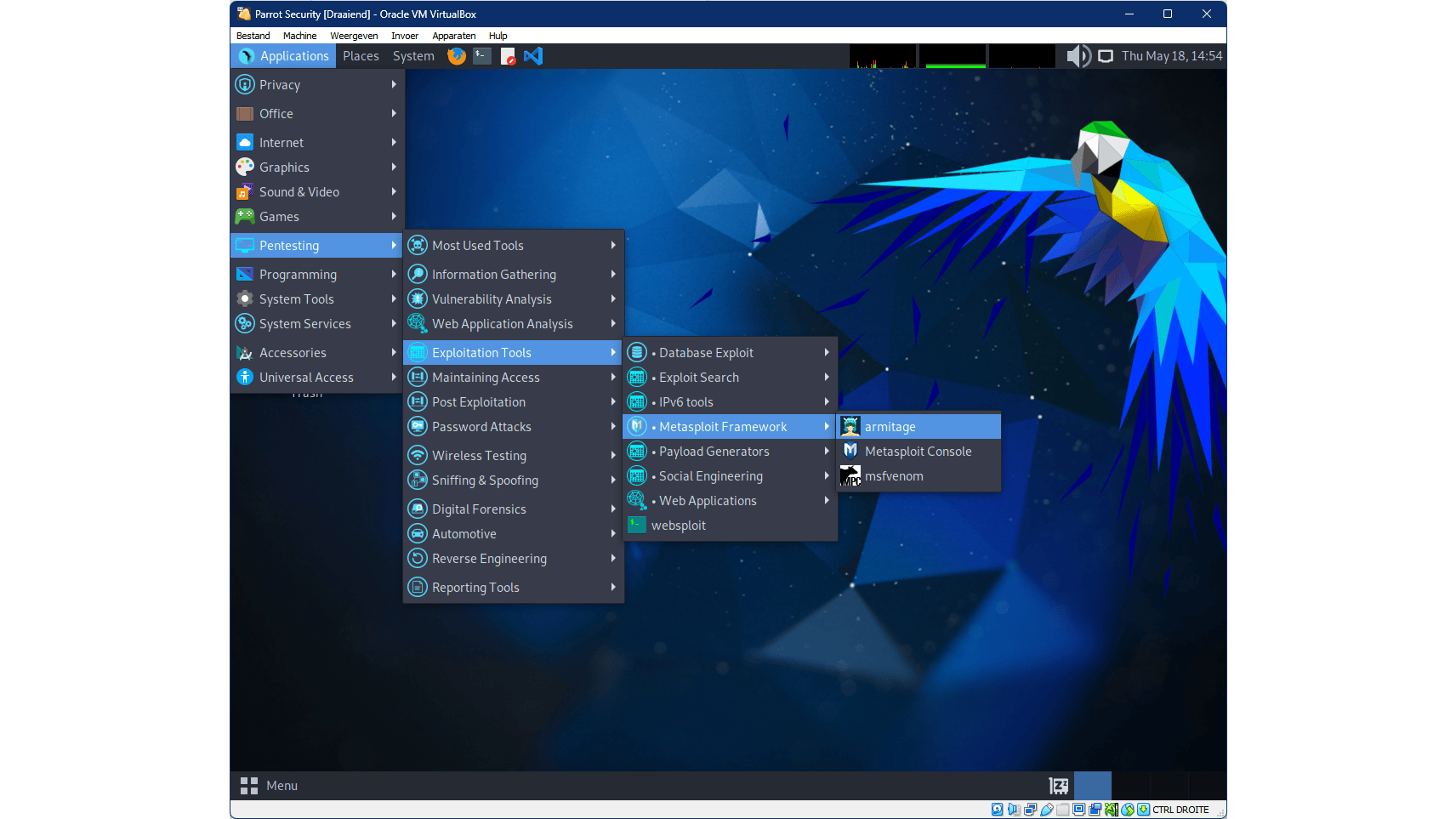Select Post Exploitation entry
Screen dimensions: 1456x819
[x=514, y=402]
